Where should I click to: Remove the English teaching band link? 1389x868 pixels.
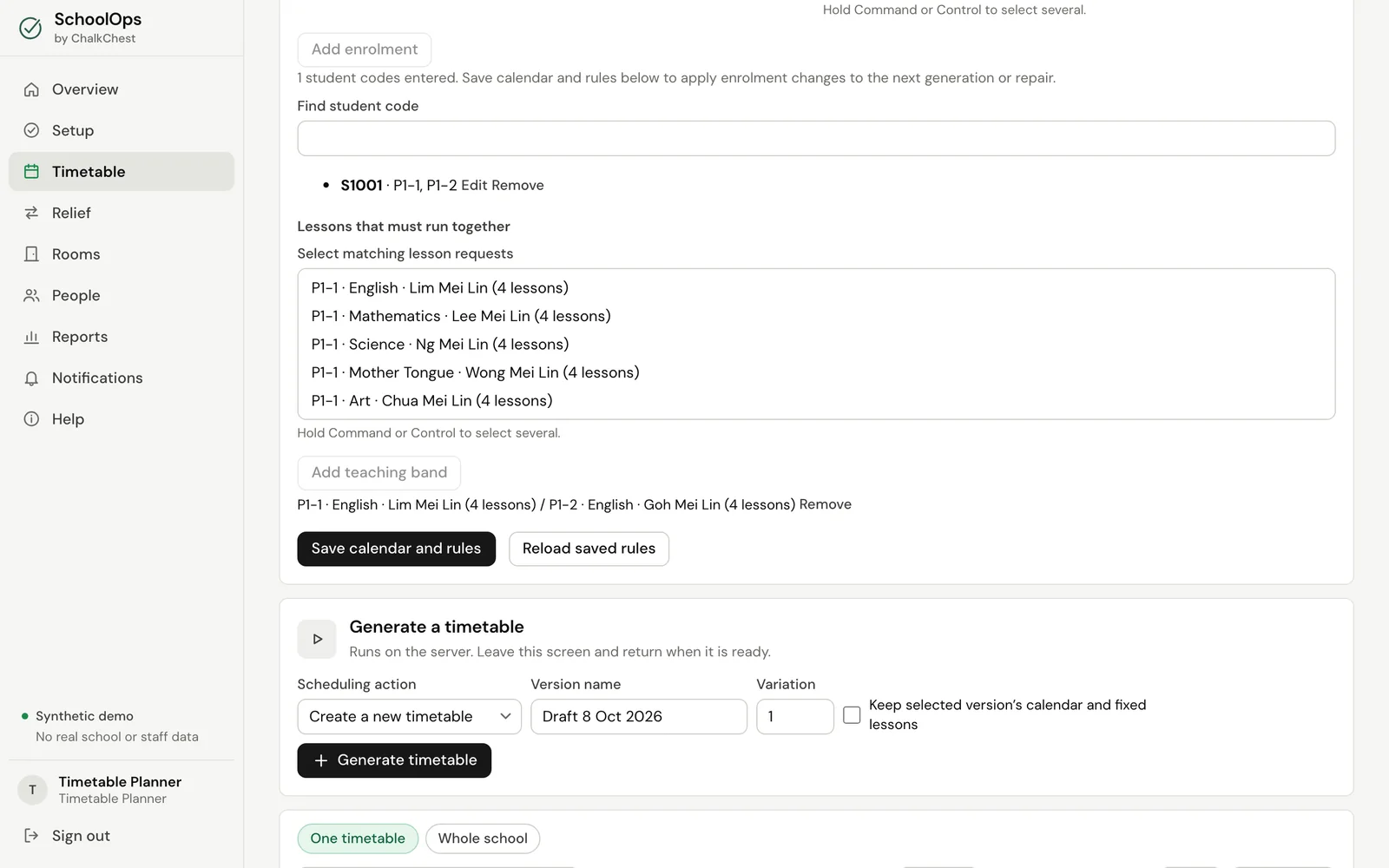(x=825, y=504)
